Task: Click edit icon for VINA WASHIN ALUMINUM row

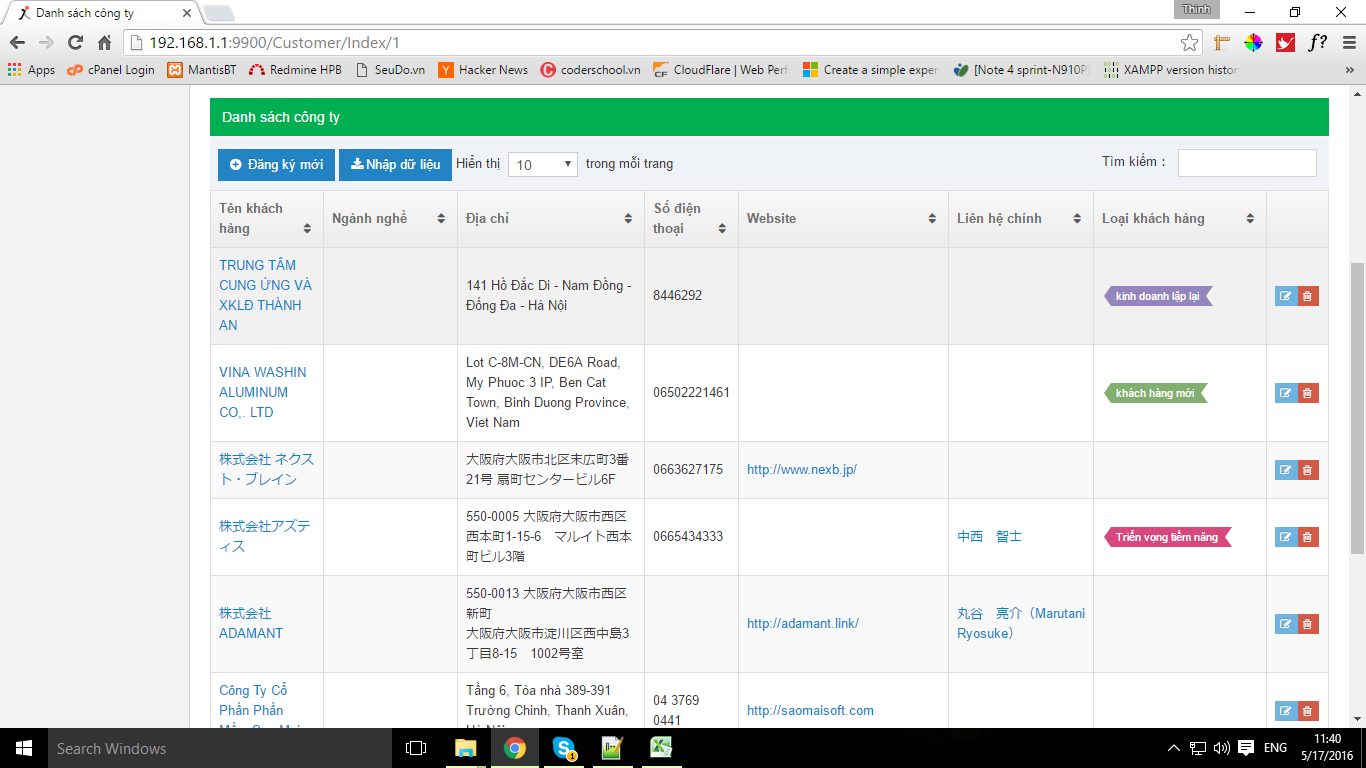Action: (1285, 393)
